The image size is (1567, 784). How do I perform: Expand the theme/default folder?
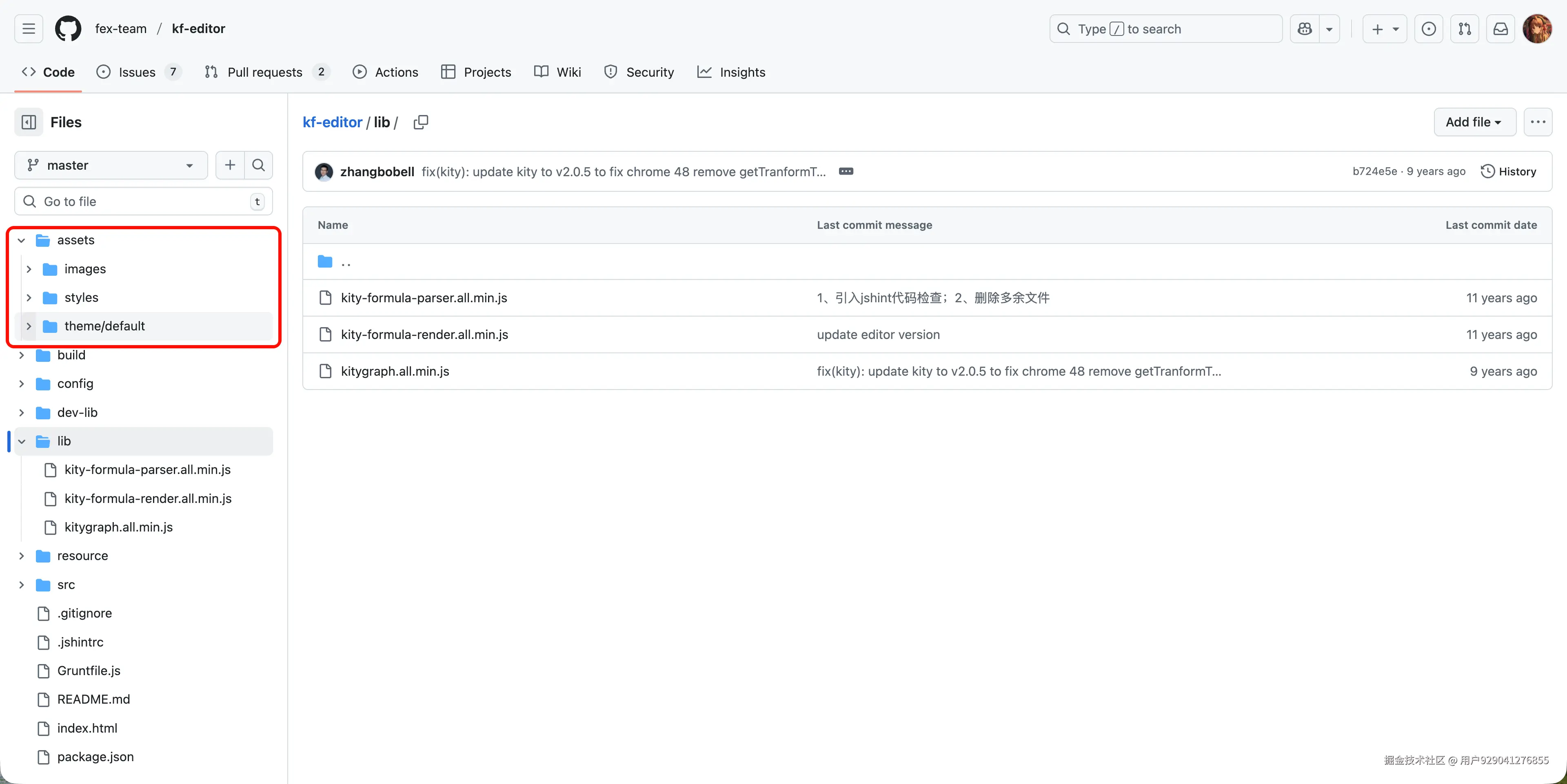click(29, 326)
